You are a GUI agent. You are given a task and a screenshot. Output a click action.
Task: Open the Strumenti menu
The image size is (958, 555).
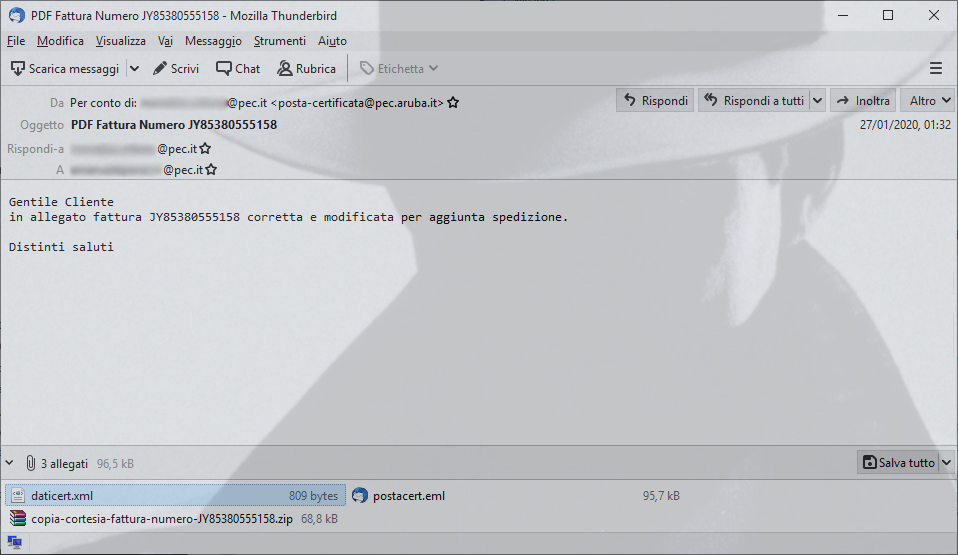click(x=280, y=41)
